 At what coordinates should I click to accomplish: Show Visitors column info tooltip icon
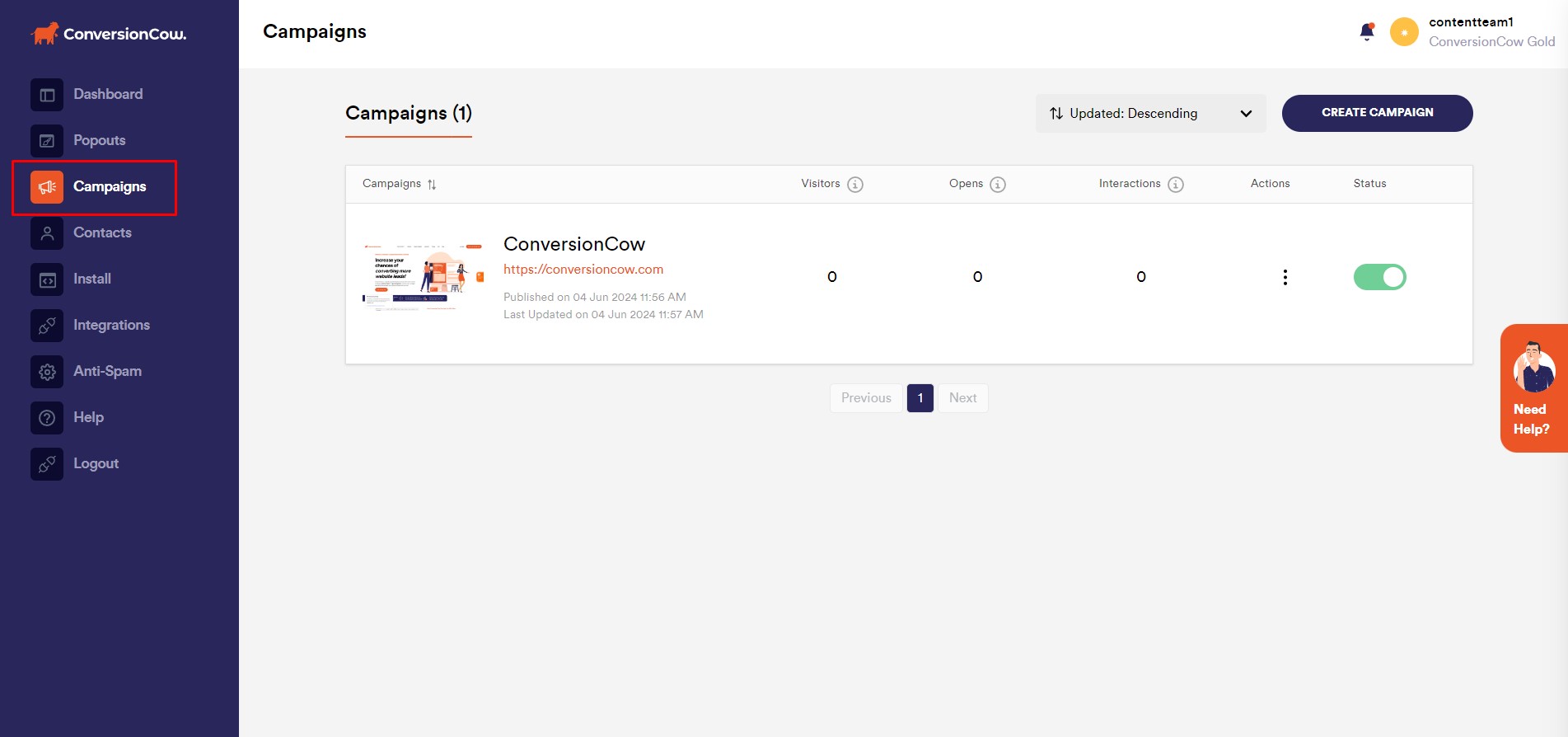coord(855,185)
